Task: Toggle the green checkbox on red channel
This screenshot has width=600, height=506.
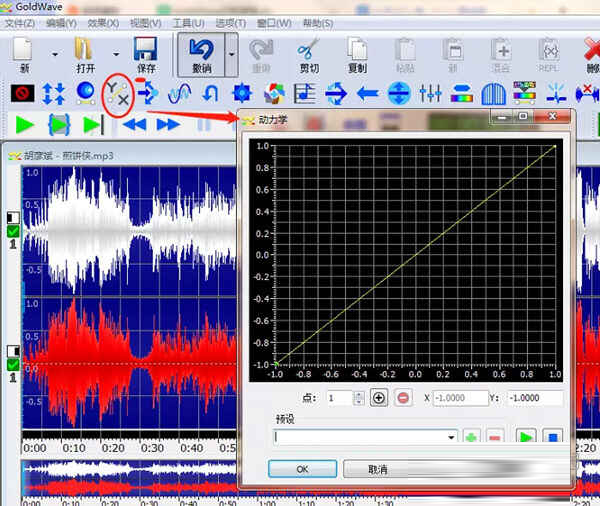Action: click(x=13, y=364)
